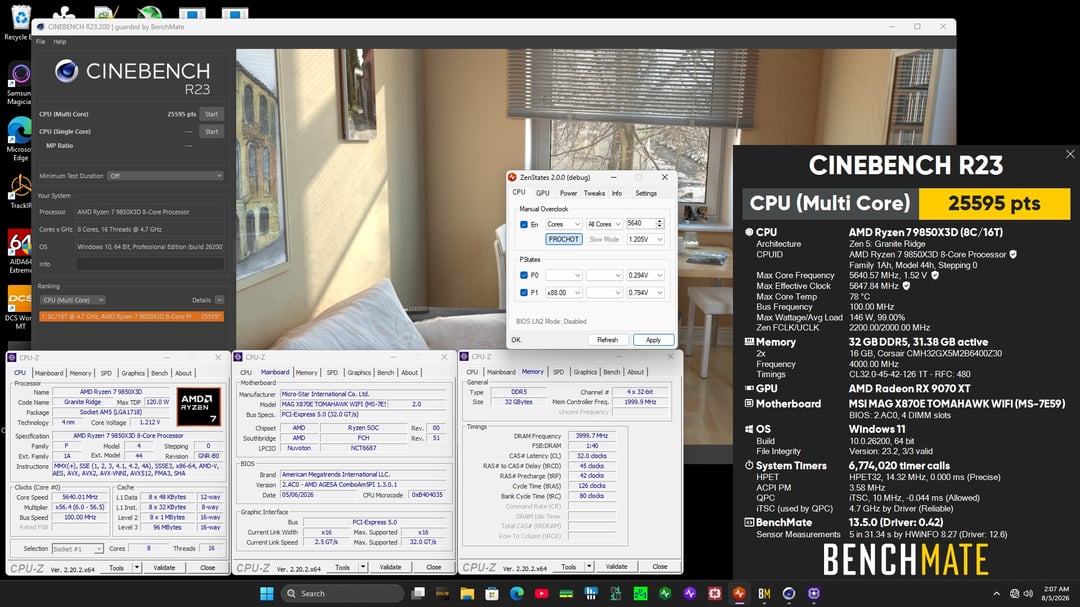Open Cinebench Help menu
1080x607 pixels.
pyautogui.click(x=60, y=42)
